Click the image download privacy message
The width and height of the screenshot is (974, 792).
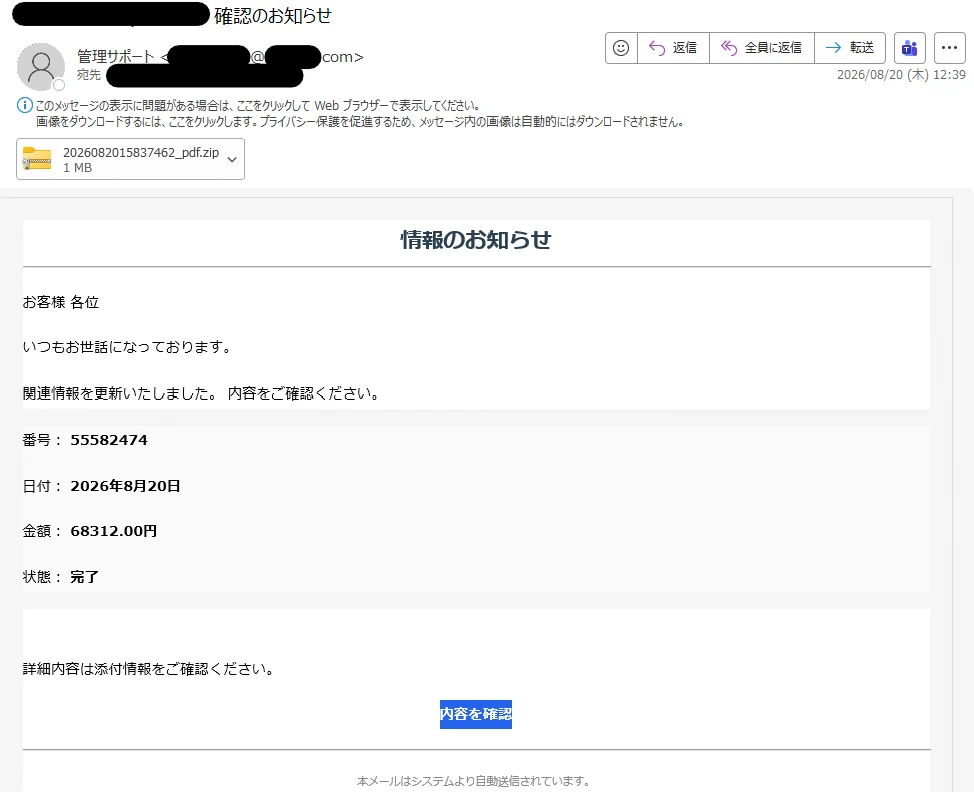point(360,122)
